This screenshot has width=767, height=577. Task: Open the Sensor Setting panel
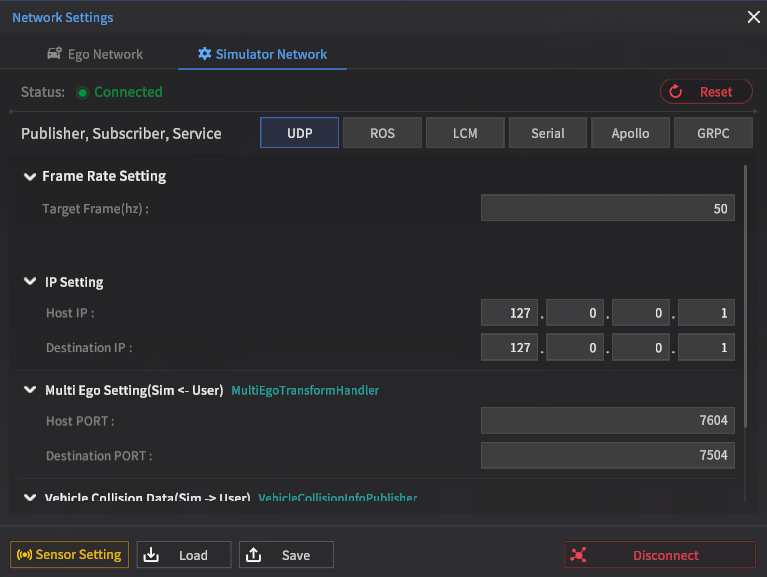(x=70, y=555)
